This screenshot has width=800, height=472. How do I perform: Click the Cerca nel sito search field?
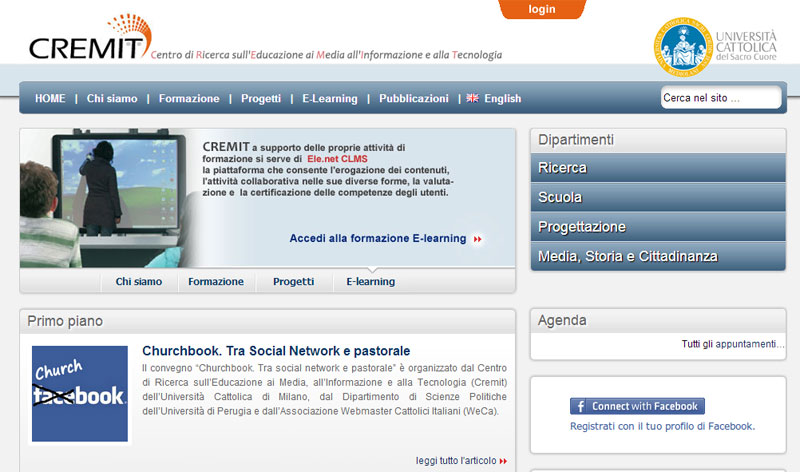point(719,98)
